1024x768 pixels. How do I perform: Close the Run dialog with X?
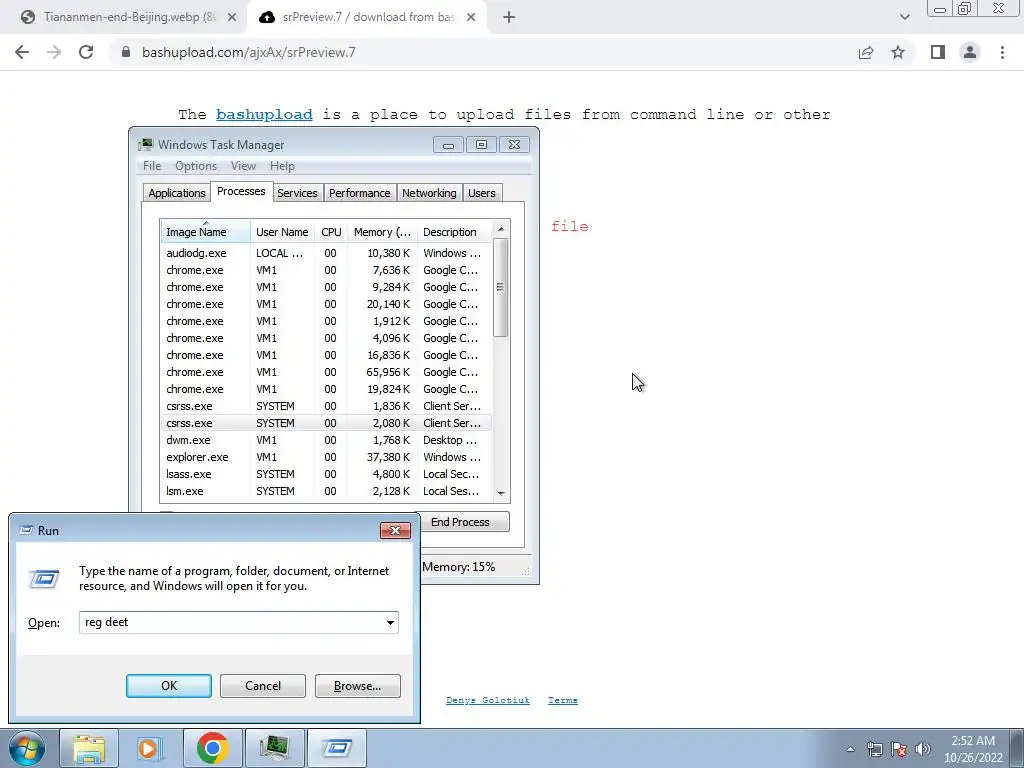pos(395,530)
